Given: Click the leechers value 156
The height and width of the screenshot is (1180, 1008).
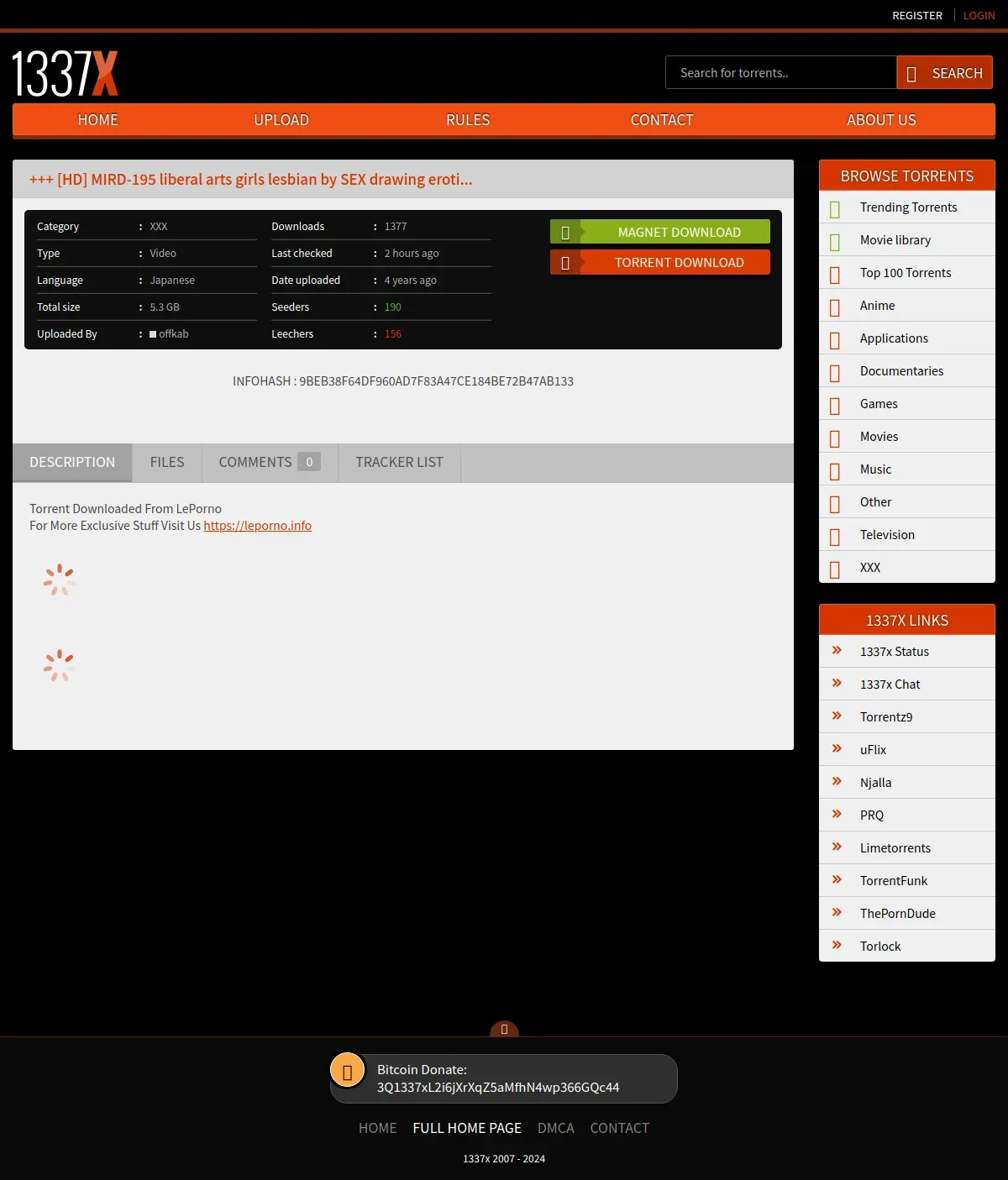Looking at the screenshot, I should pos(393,334).
